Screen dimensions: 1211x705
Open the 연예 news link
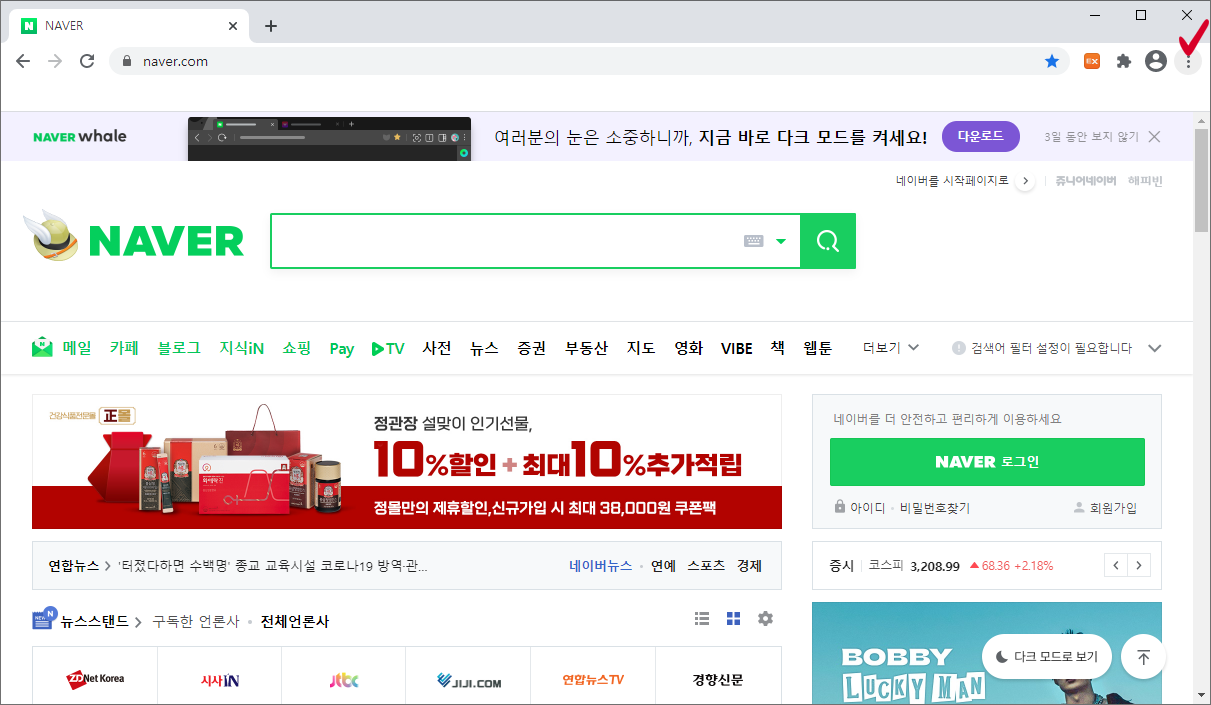(663, 566)
